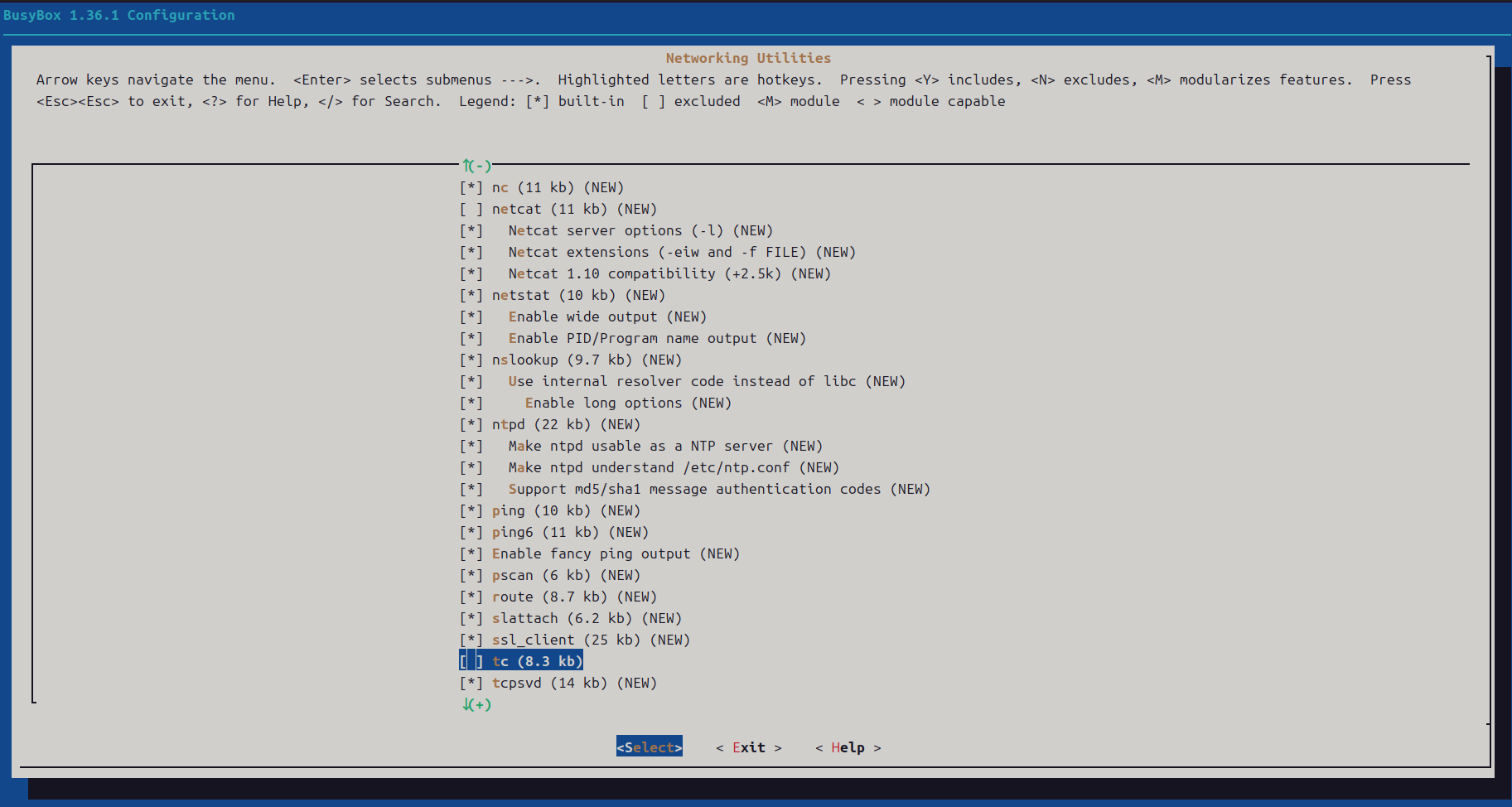
Task: Pick Enable fancy ping output entry
Action: tap(615, 554)
